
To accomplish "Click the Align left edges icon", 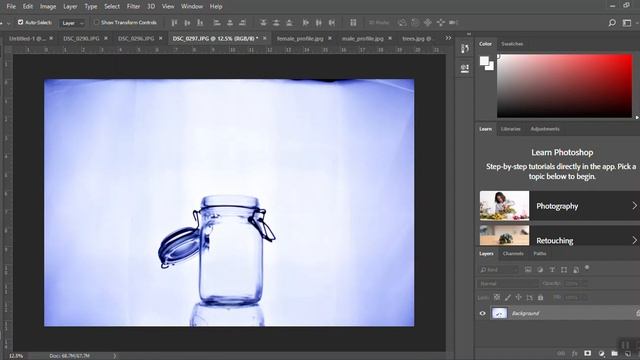I will click(217, 23).
